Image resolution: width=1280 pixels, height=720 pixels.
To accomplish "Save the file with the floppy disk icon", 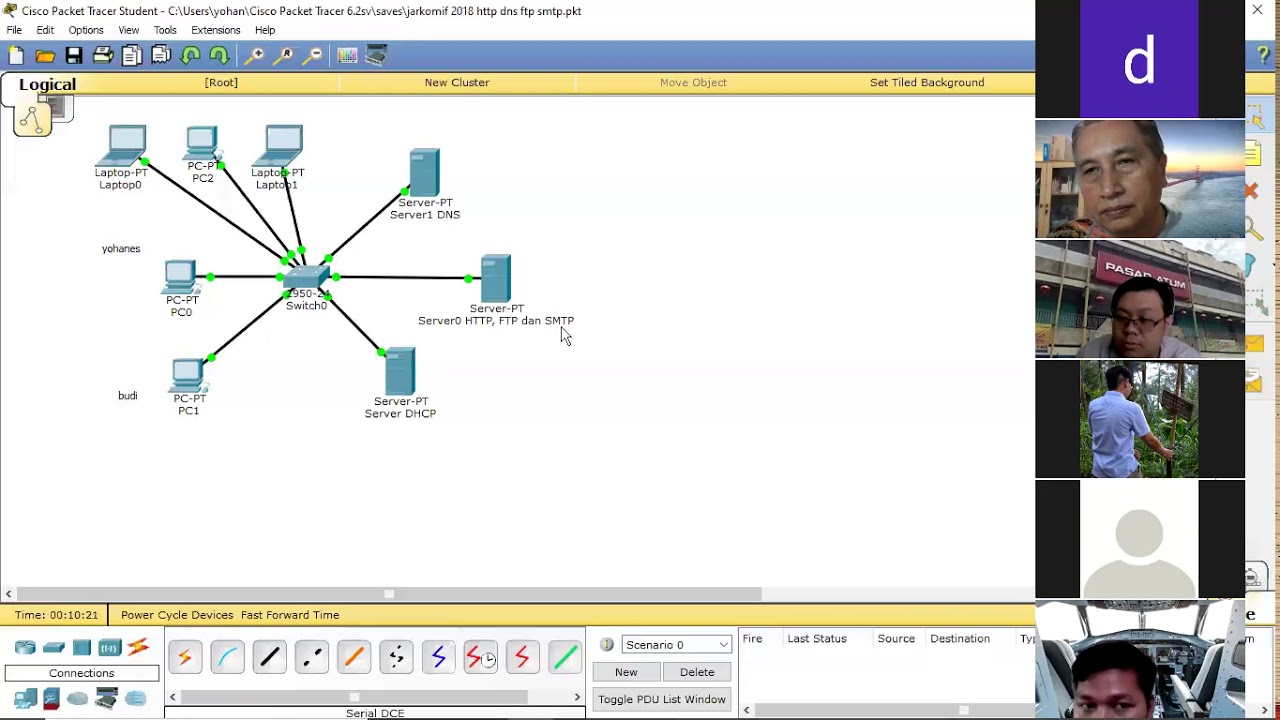I will coord(74,56).
